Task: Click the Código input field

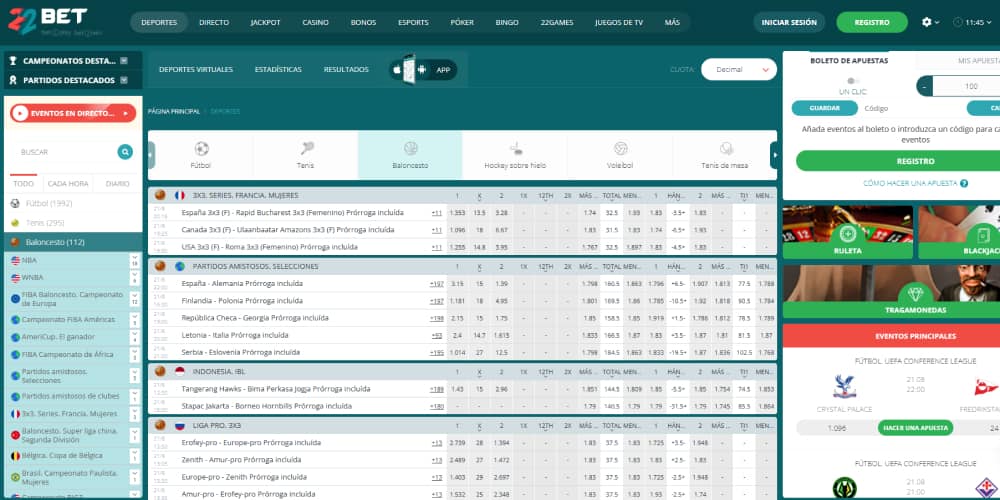Action: [912, 108]
